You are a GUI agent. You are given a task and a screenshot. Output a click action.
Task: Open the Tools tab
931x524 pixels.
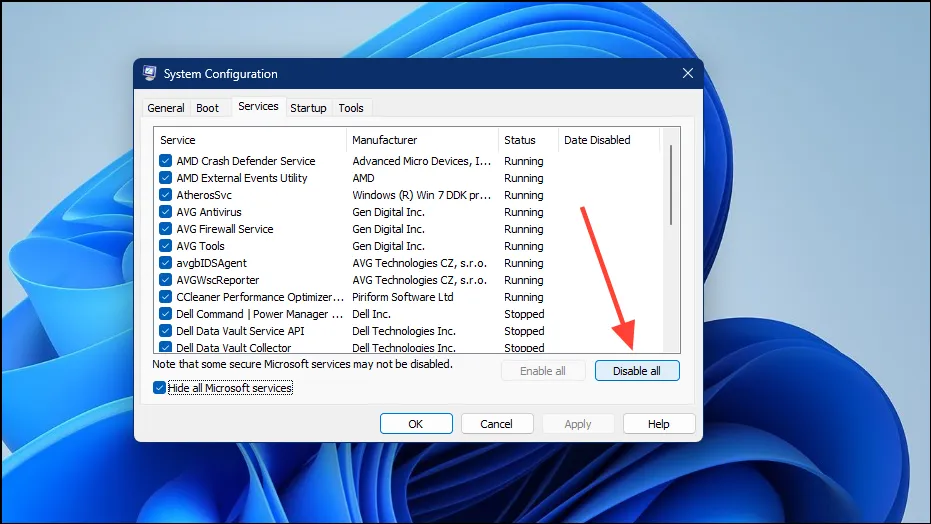pyautogui.click(x=351, y=108)
